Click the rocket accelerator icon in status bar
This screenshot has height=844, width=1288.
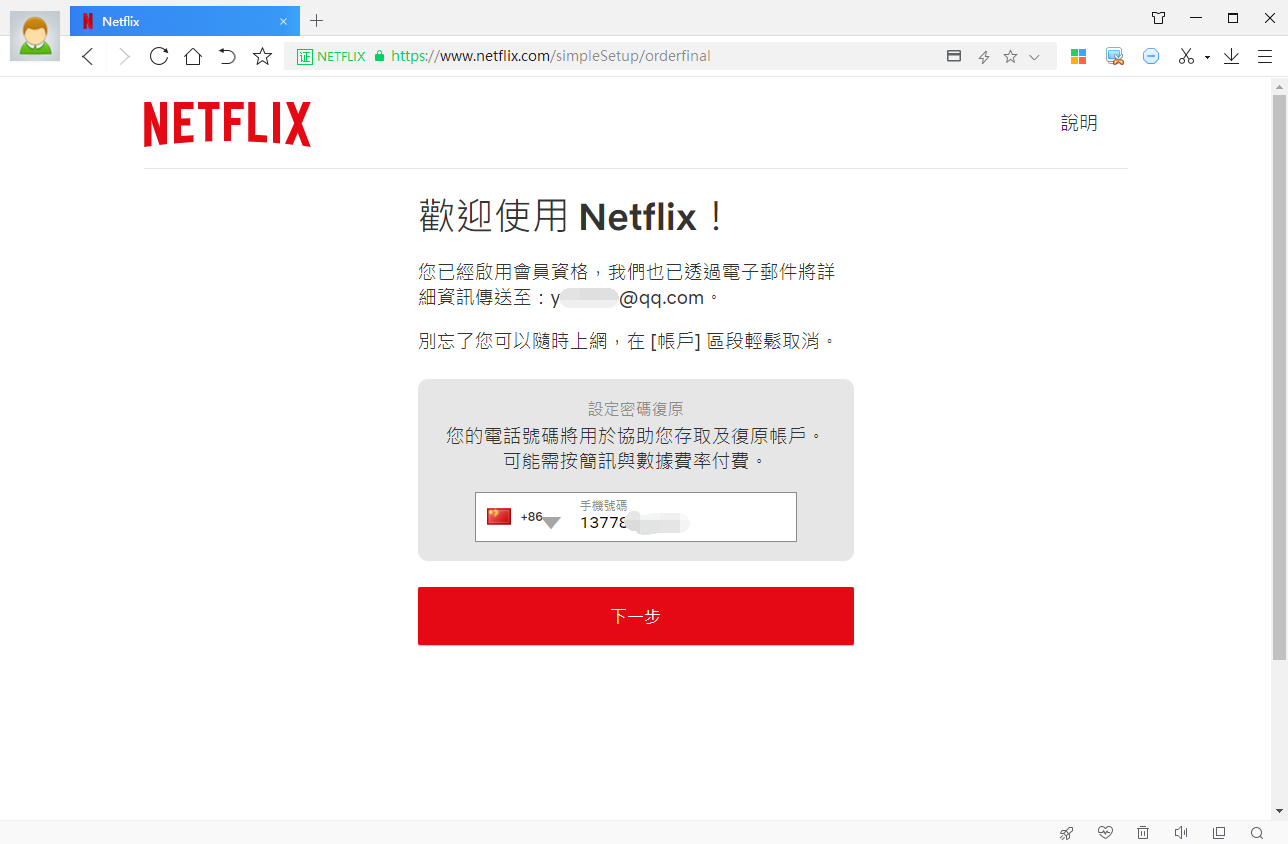click(x=1067, y=833)
